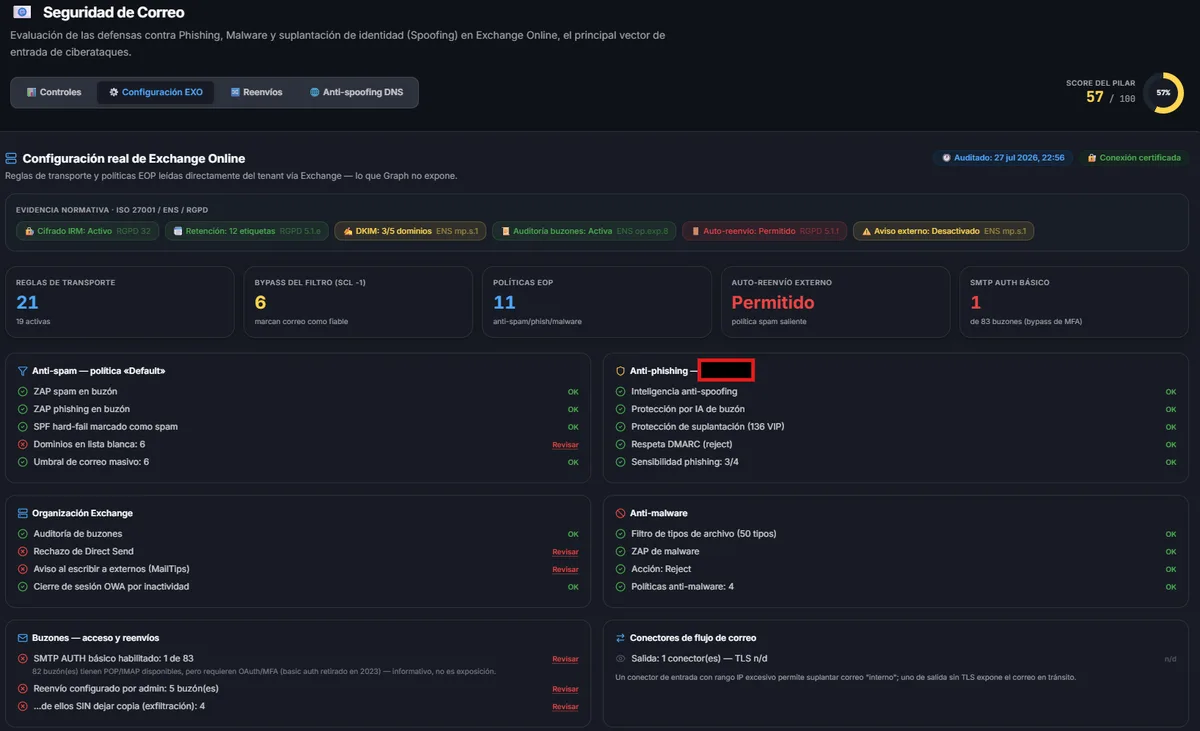Click the Bypass del filtro (SCL -1) card
The width and height of the screenshot is (1200, 731).
pos(358,302)
